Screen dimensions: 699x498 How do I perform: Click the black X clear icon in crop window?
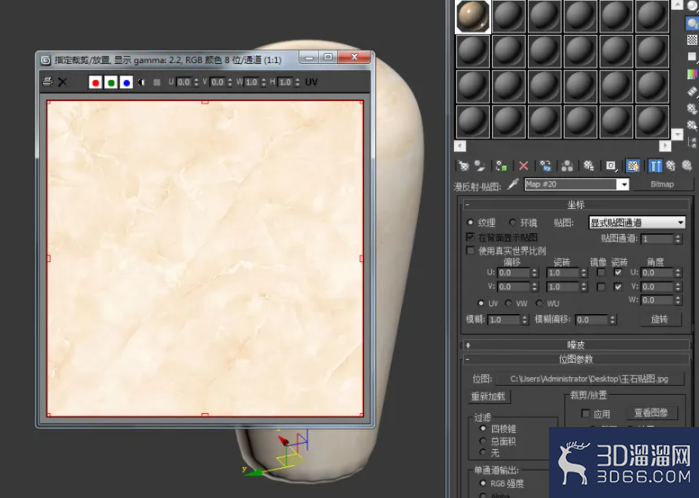[62, 82]
